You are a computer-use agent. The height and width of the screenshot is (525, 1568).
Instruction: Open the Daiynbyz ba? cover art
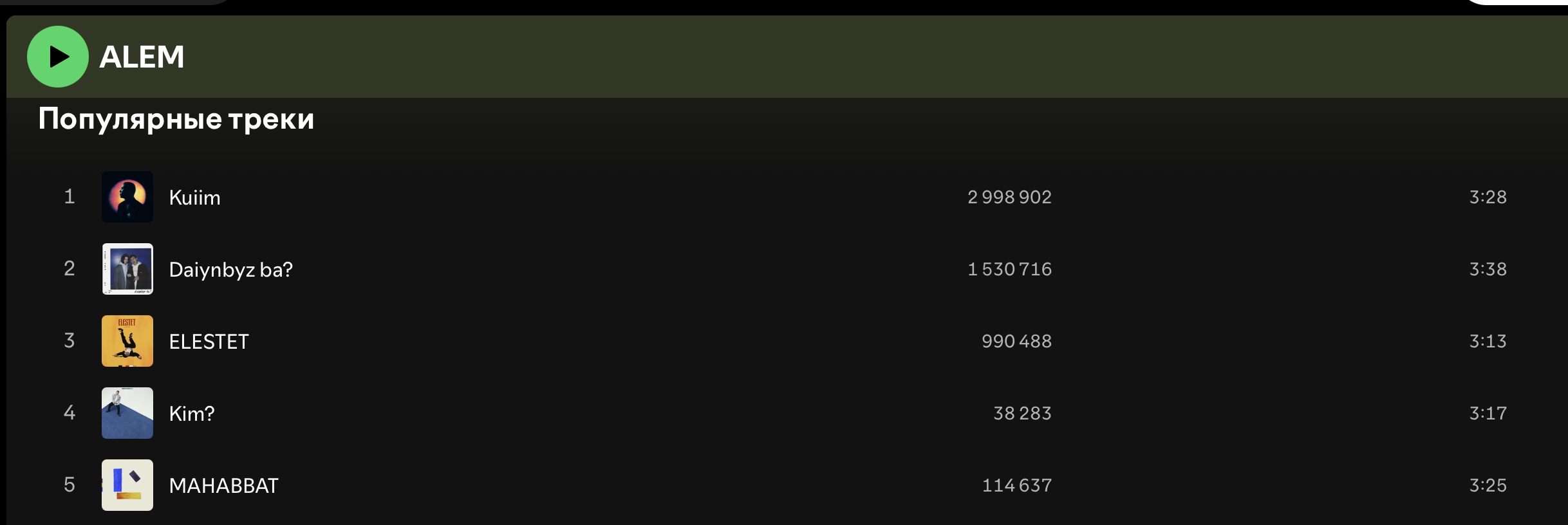(127, 269)
